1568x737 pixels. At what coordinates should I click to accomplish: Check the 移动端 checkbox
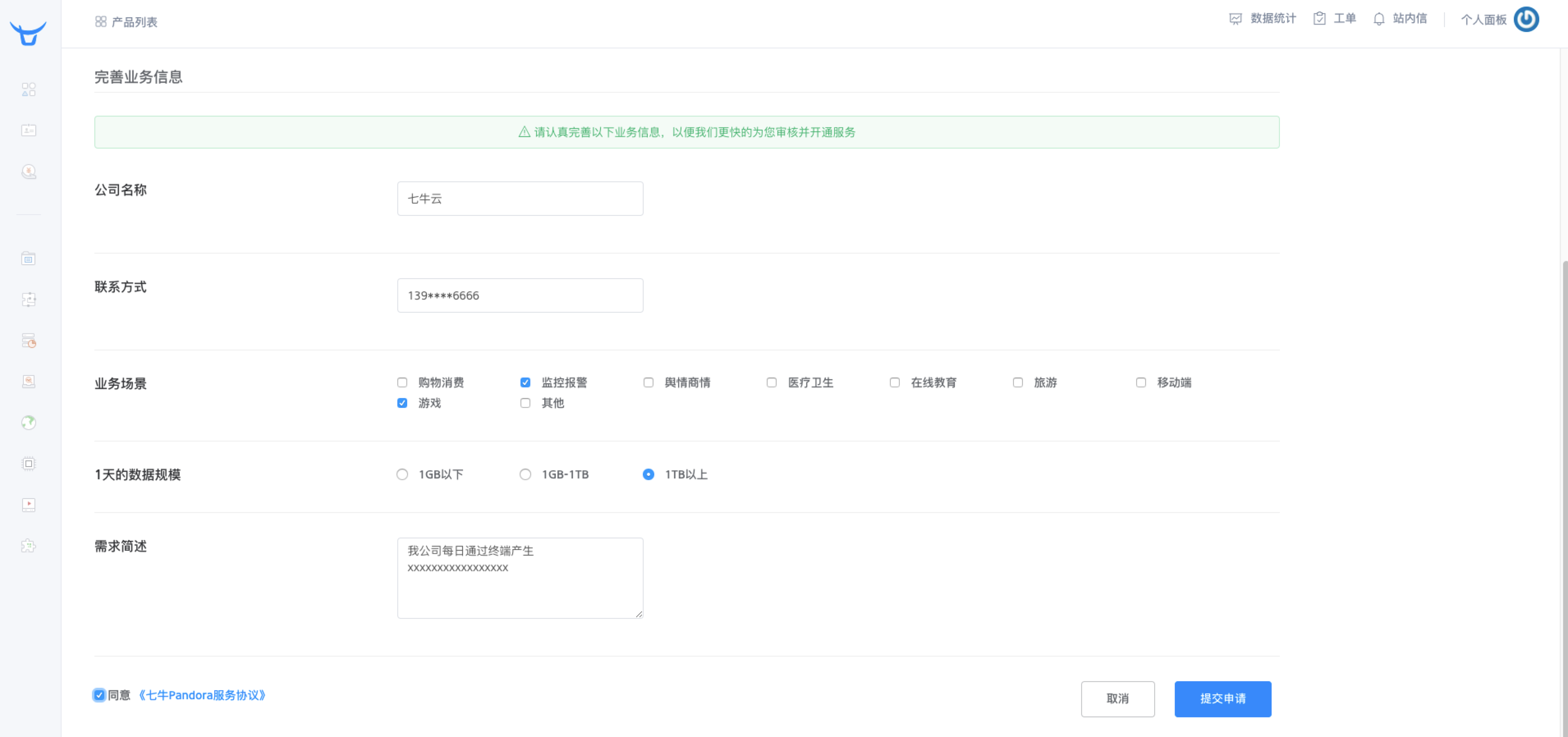(1141, 382)
